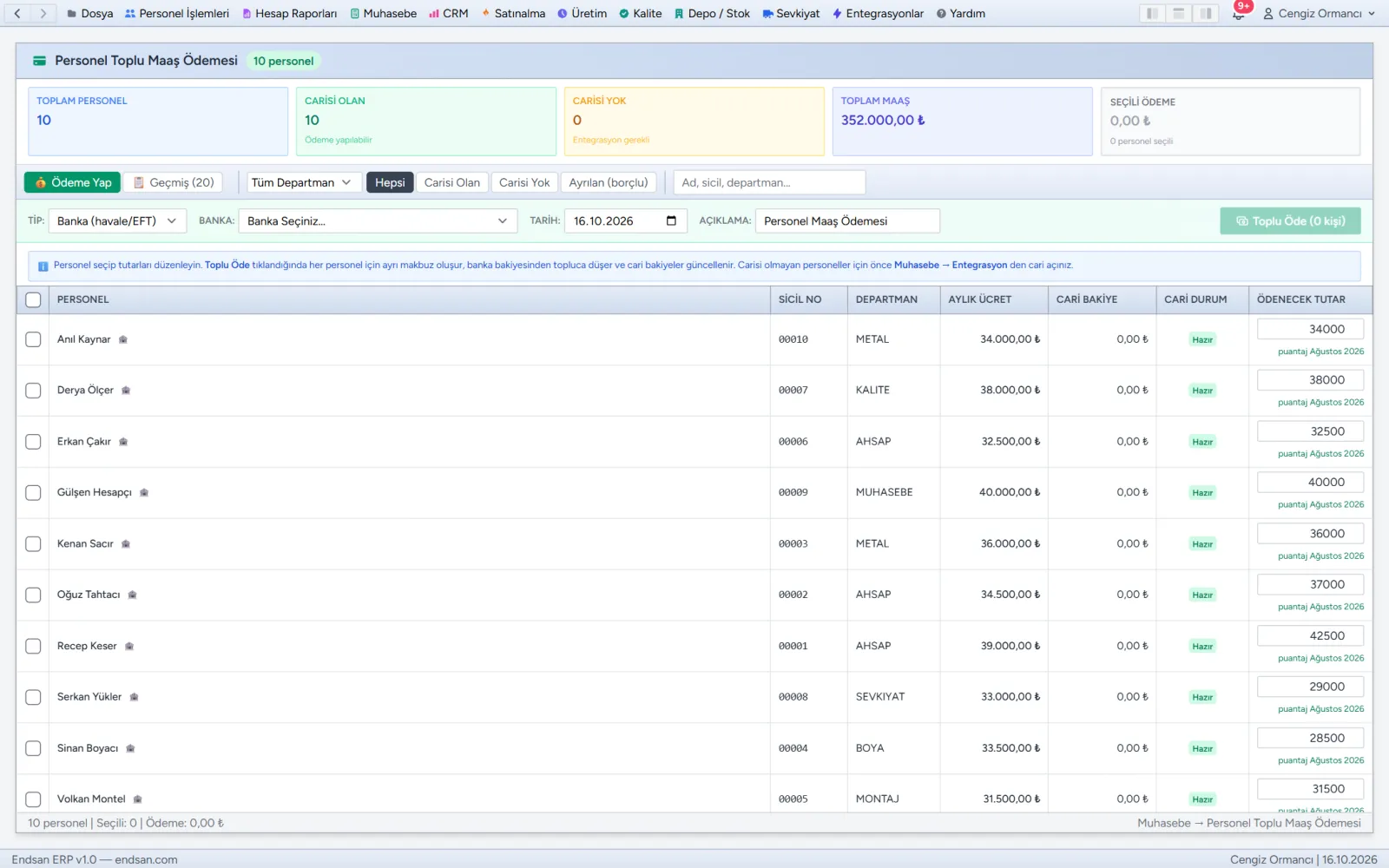Switch to the Carisi Yok filter tab
The height and width of the screenshot is (868, 1389).
coord(524,182)
